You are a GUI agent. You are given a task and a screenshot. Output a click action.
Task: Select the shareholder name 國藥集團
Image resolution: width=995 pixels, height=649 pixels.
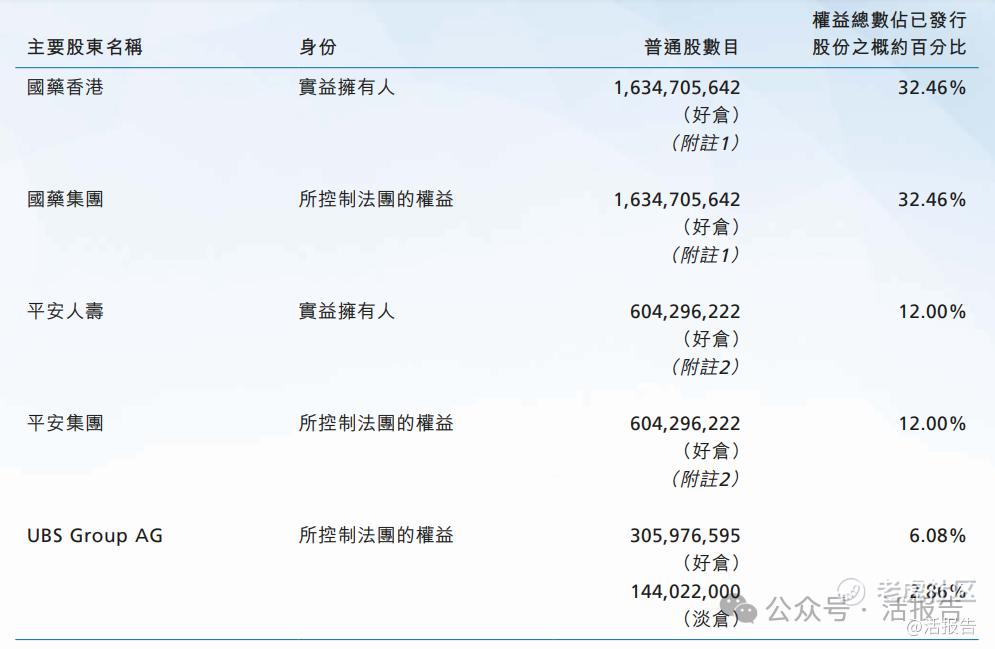(65, 199)
